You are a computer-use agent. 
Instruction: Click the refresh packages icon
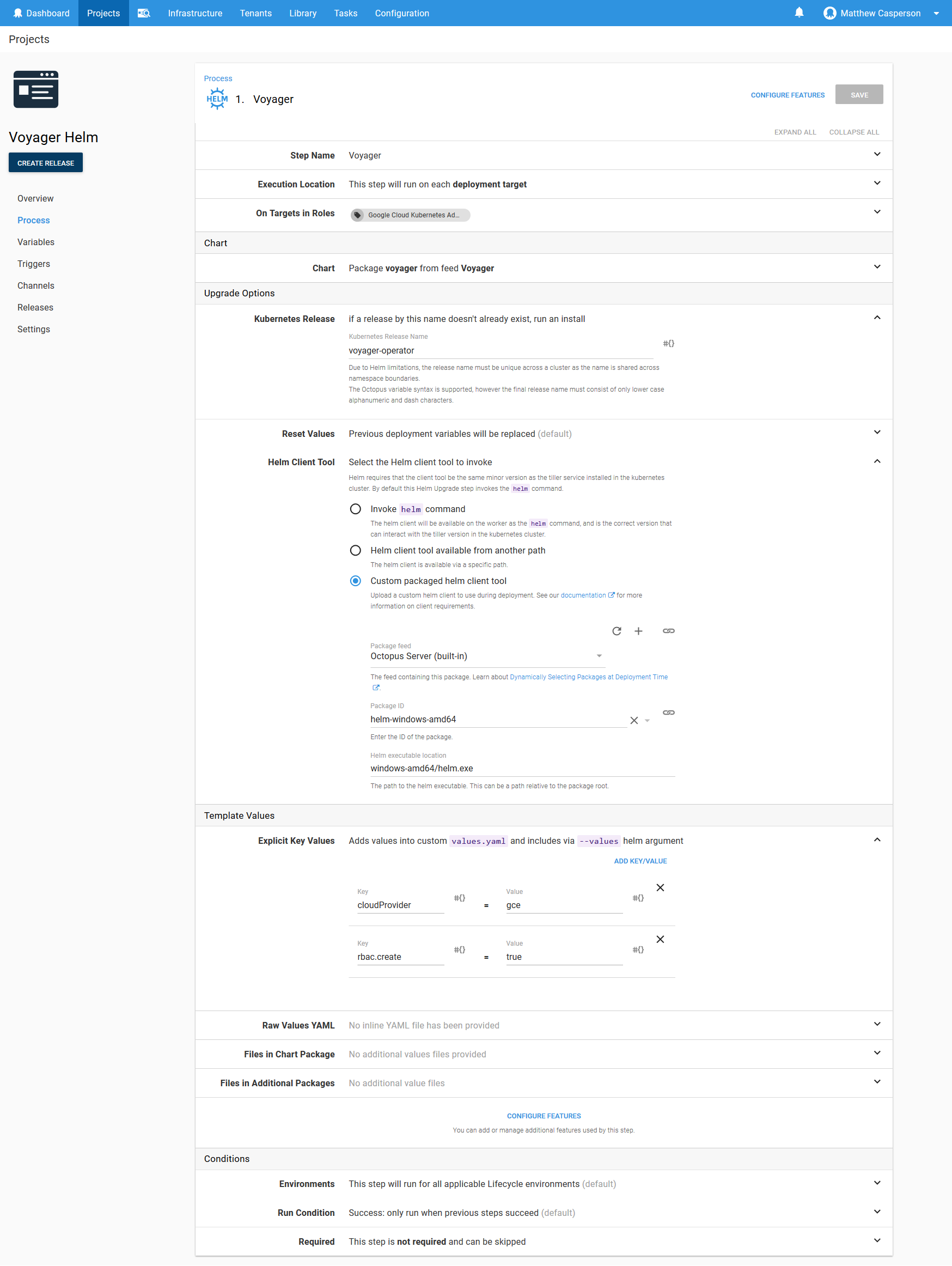(616, 631)
